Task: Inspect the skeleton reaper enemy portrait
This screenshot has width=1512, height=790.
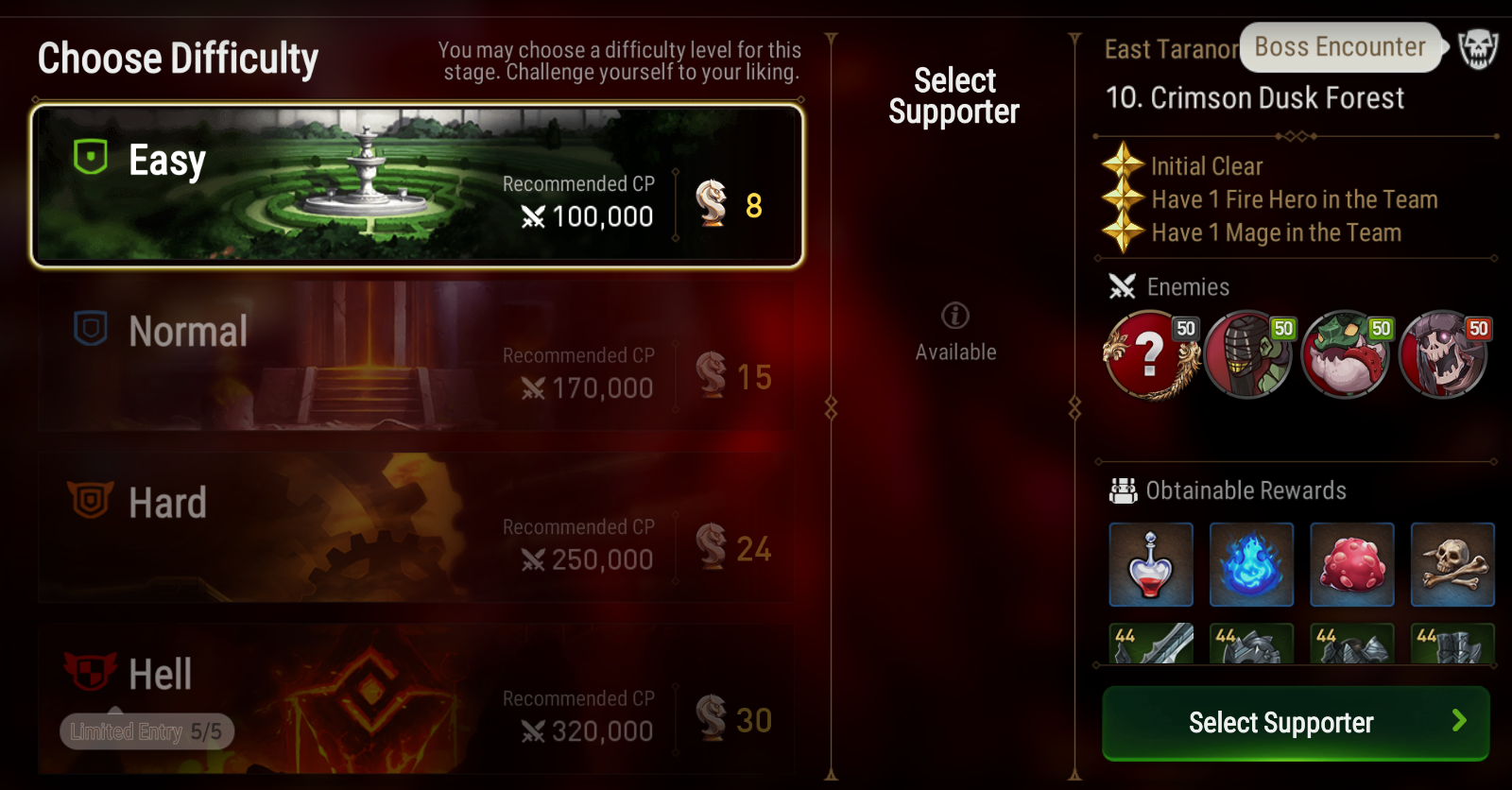Action: point(1445,355)
